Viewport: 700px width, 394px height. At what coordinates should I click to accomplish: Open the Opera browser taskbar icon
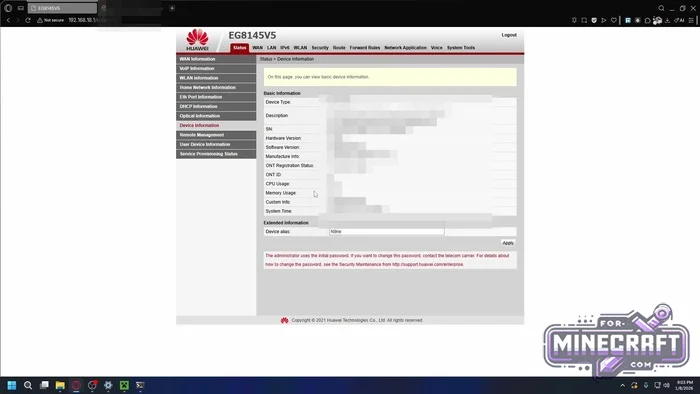pos(76,385)
